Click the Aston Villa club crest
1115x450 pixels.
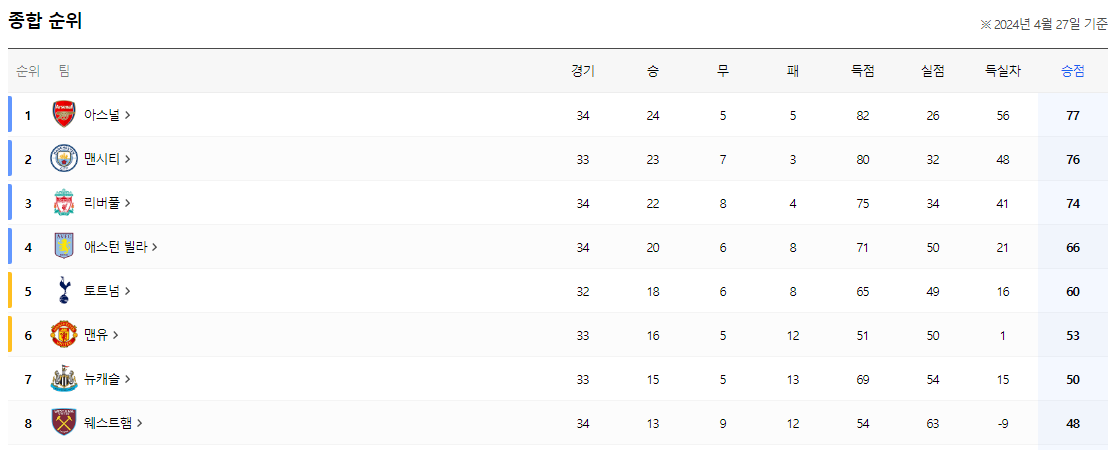coord(63,247)
